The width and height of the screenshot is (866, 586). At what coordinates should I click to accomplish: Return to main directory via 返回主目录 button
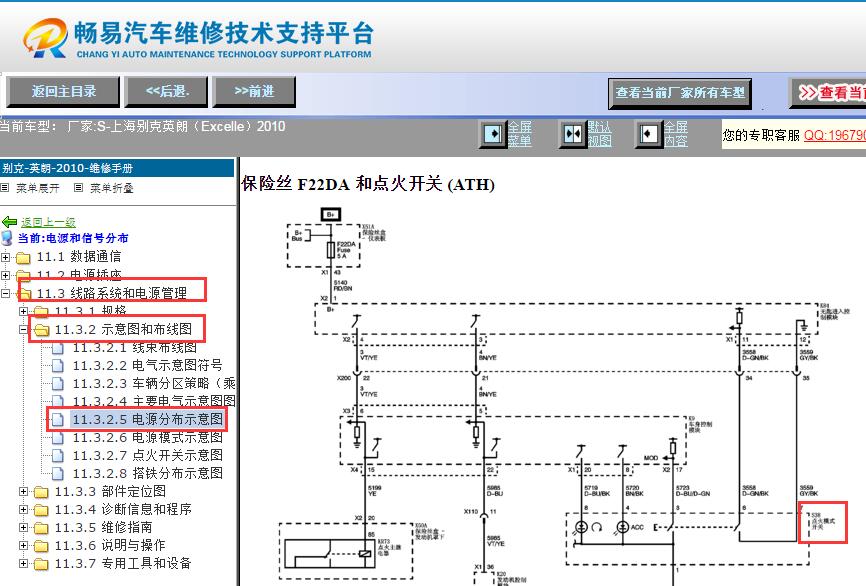(63, 92)
